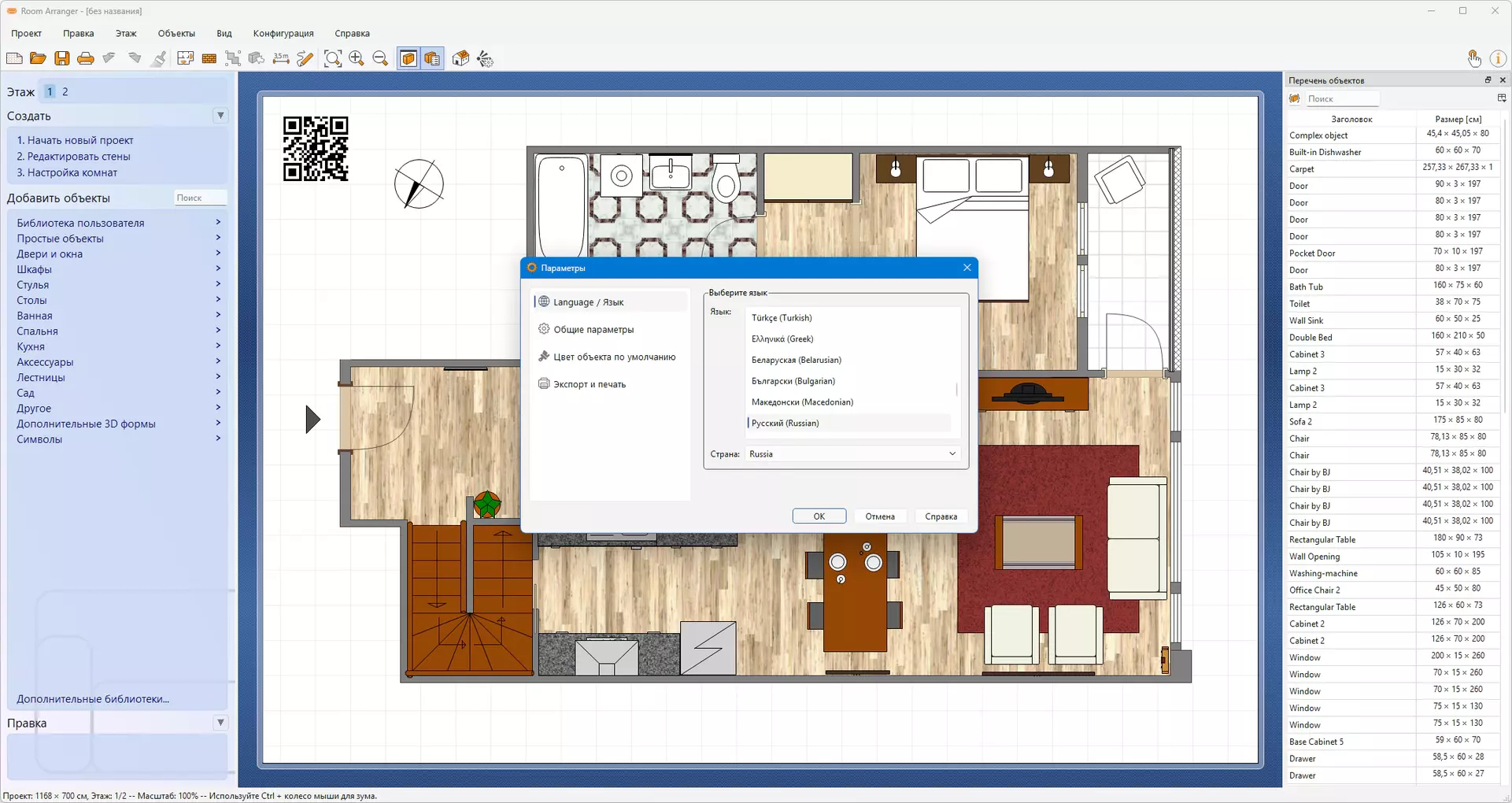Open the 3D house view icon
The width and height of the screenshot is (1512, 803).
(x=461, y=58)
